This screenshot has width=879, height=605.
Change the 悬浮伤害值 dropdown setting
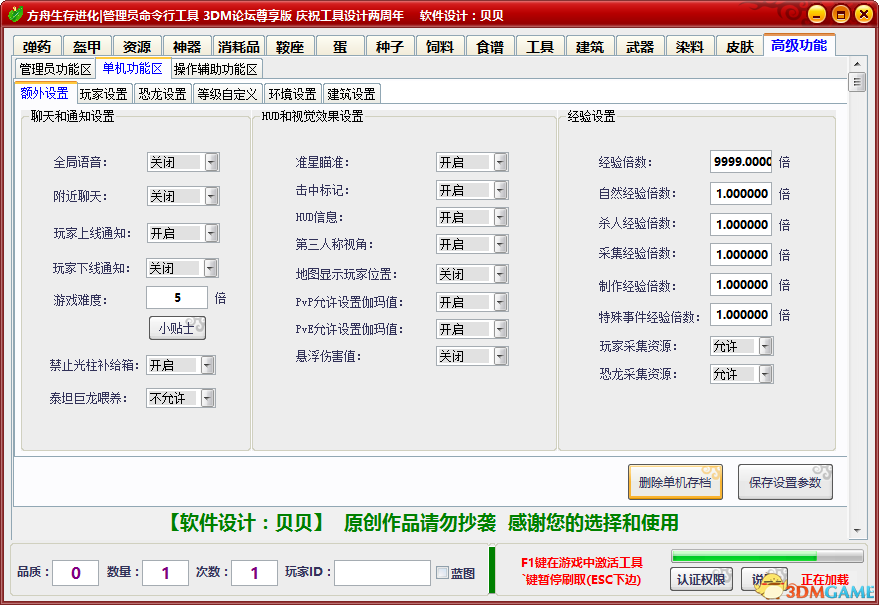(x=500, y=356)
